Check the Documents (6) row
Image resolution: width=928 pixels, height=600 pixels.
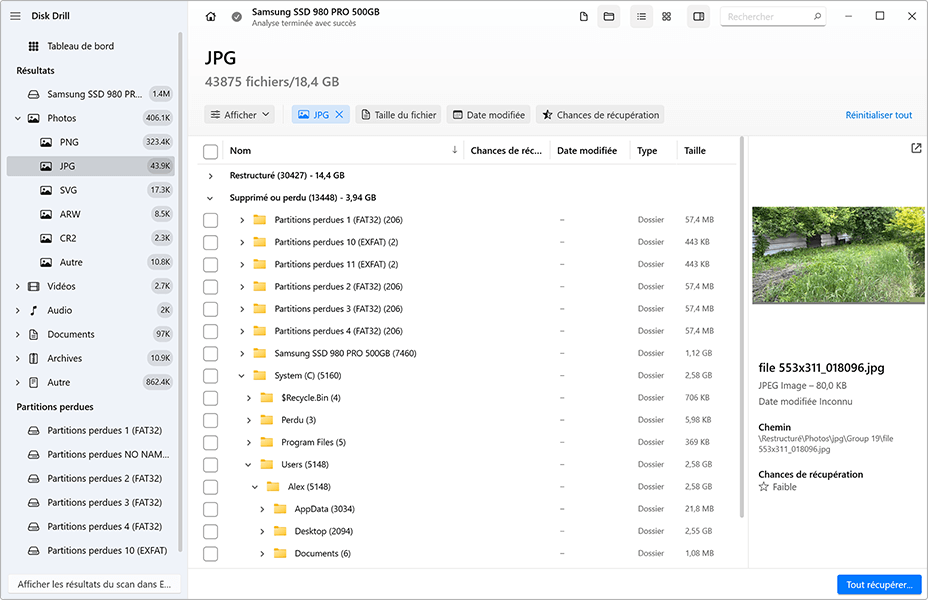coord(210,554)
